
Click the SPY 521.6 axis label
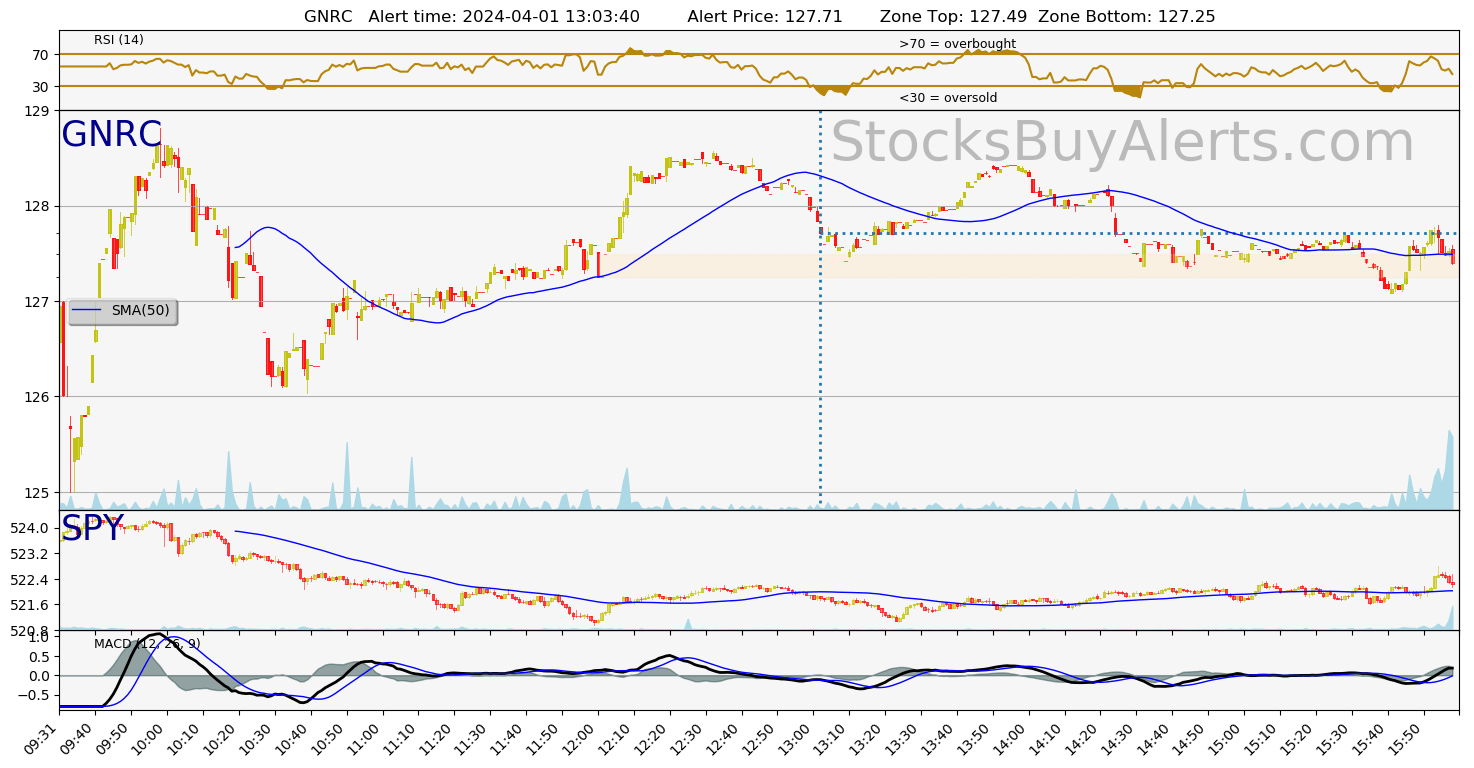[x=30, y=605]
